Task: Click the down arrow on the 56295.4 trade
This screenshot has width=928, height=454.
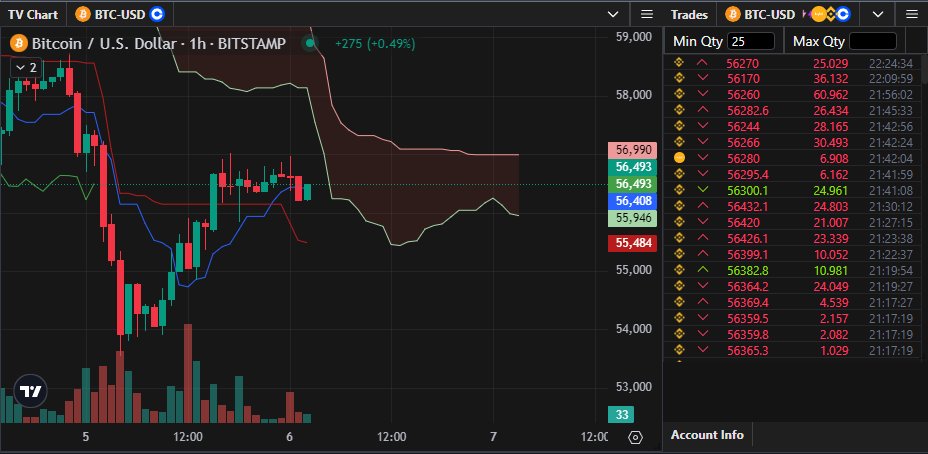Action: [x=703, y=174]
